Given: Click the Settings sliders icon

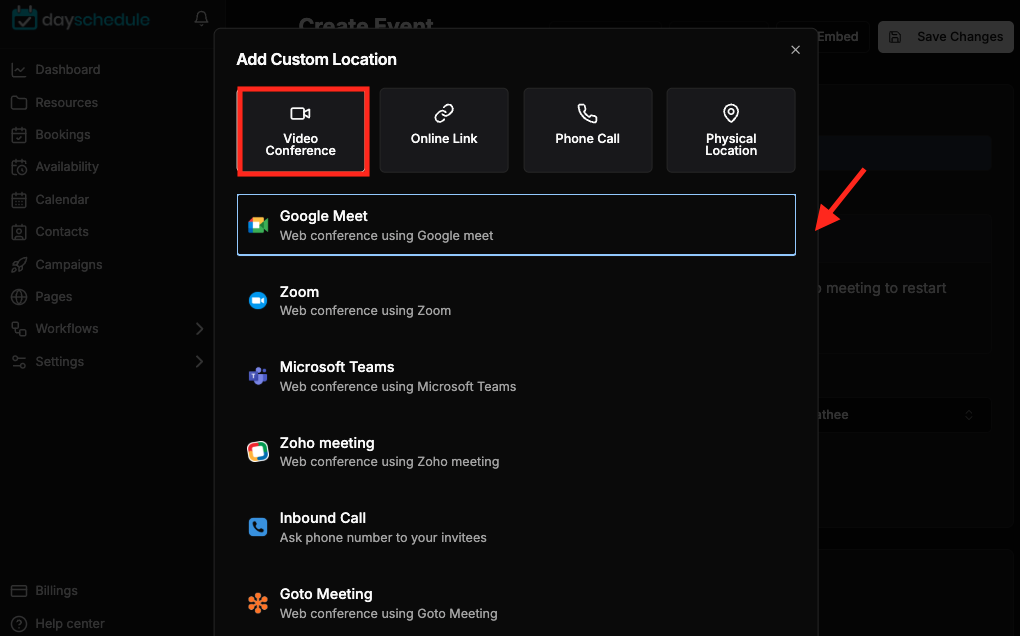Looking at the screenshot, I should [19, 362].
